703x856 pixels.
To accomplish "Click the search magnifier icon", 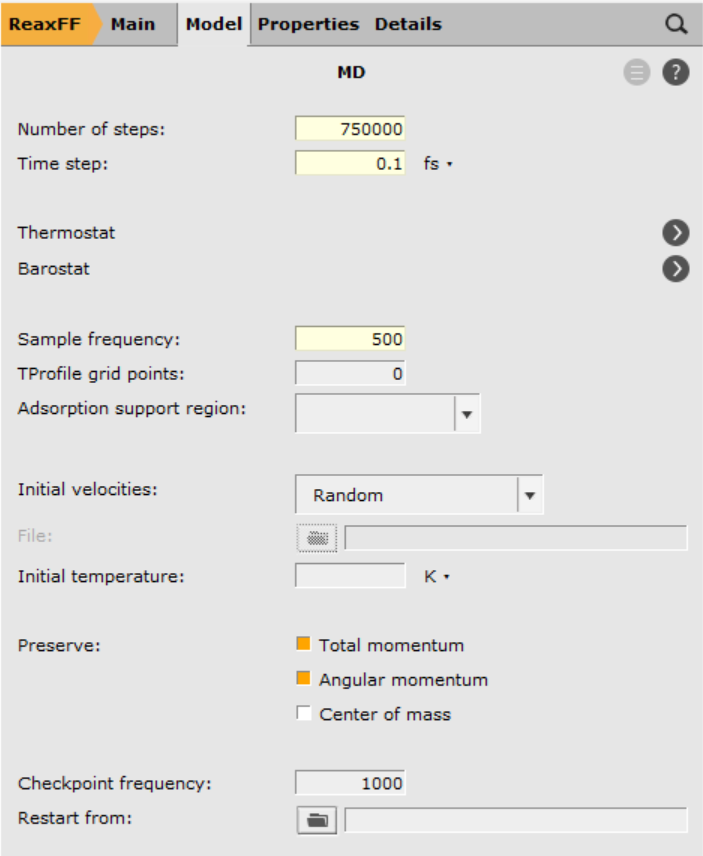I will pos(677,24).
